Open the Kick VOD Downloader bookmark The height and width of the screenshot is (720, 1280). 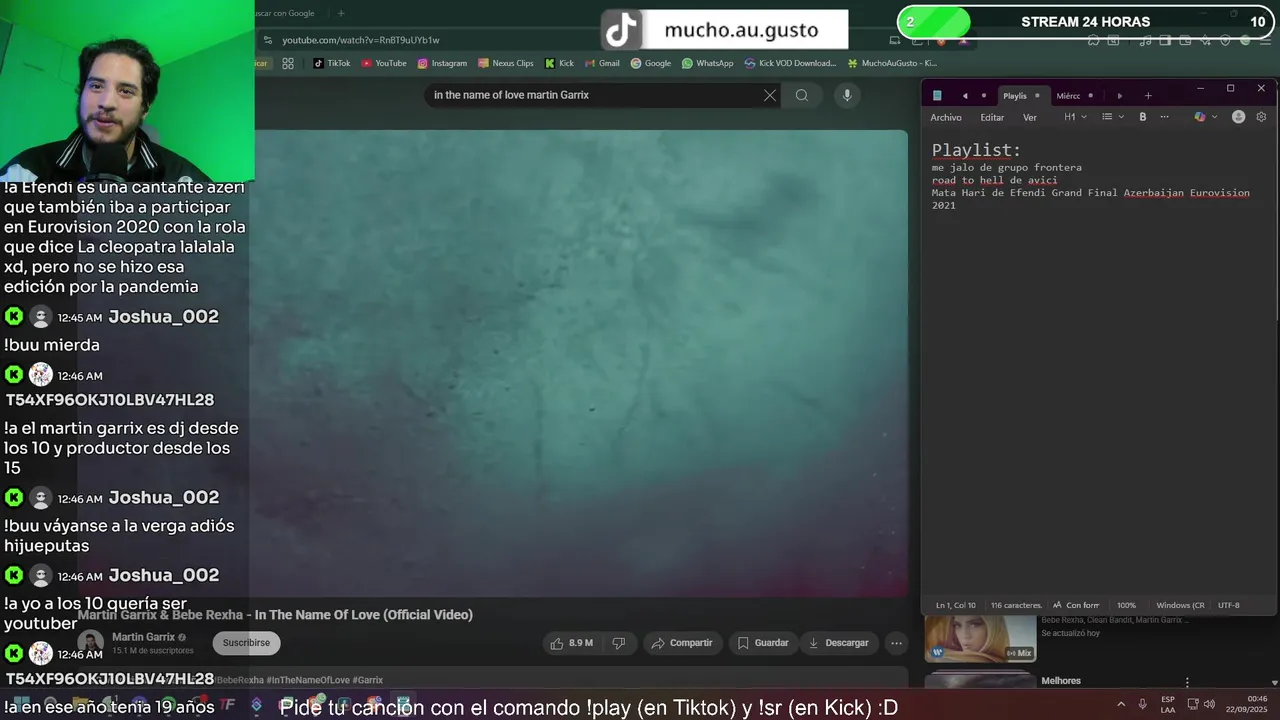coord(790,63)
